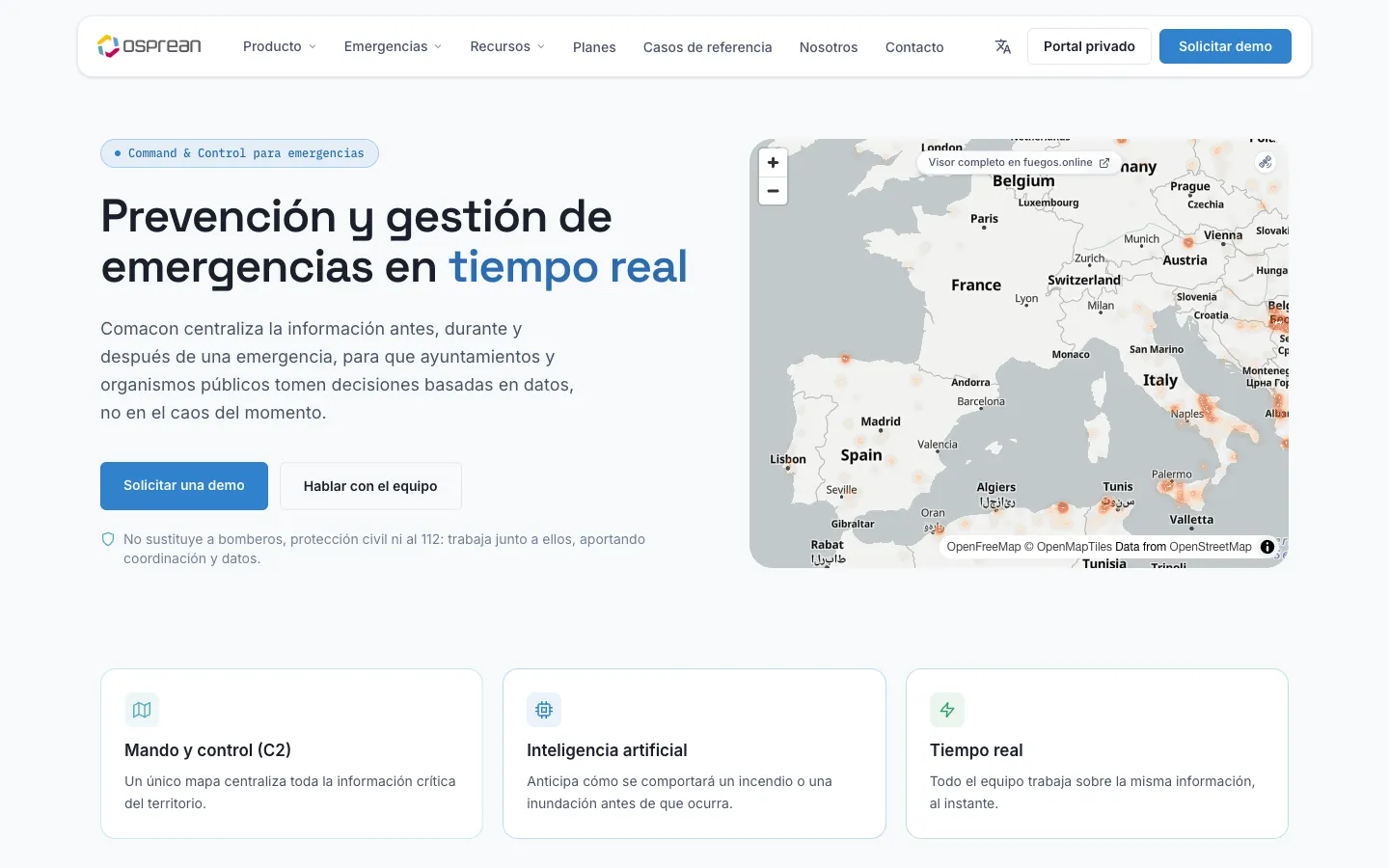Viewport: 1389px width, 868px height.
Task: Expand the Producto menu
Action: coord(280,46)
